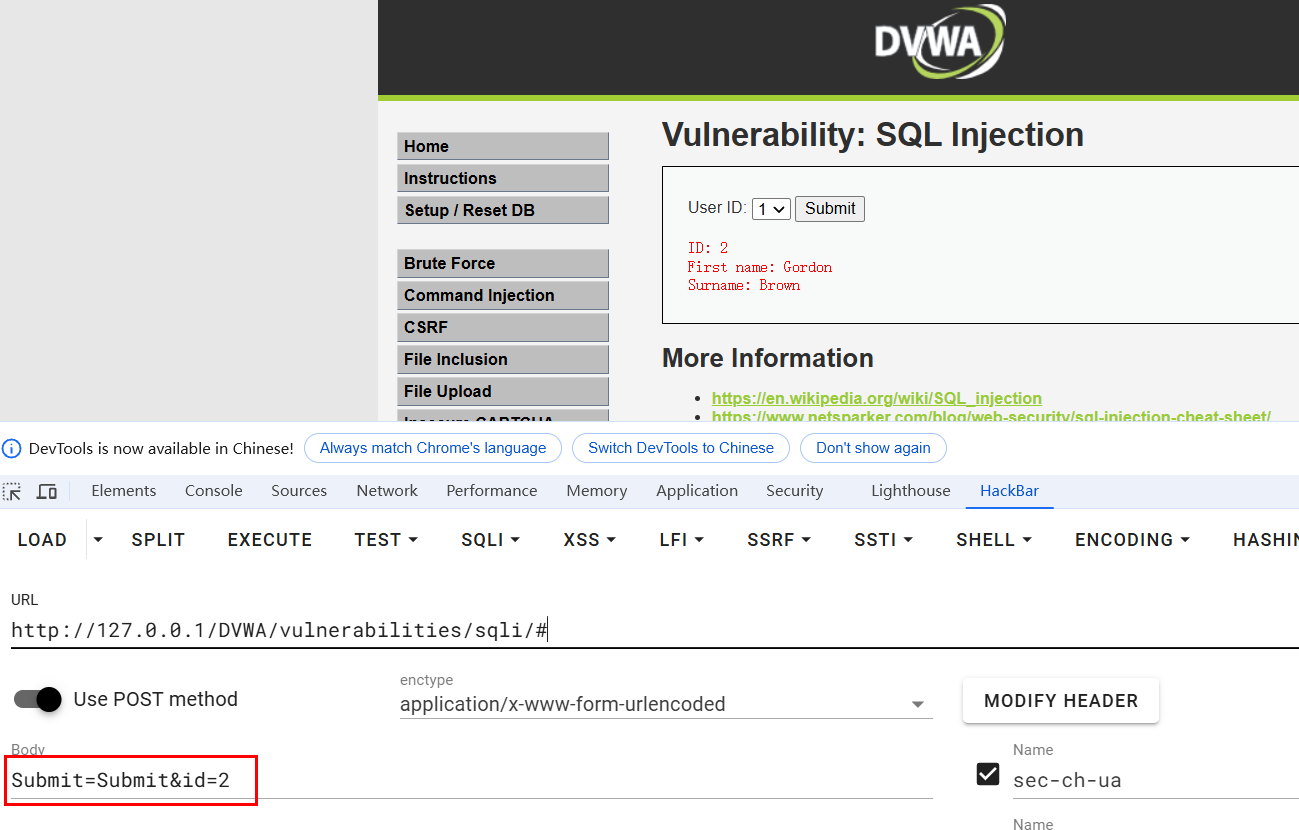Image resolution: width=1299 pixels, height=830 pixels.
Task: Click Switch DevTools to Chinese
Action: pyautogui.click(x=681, y=448)
